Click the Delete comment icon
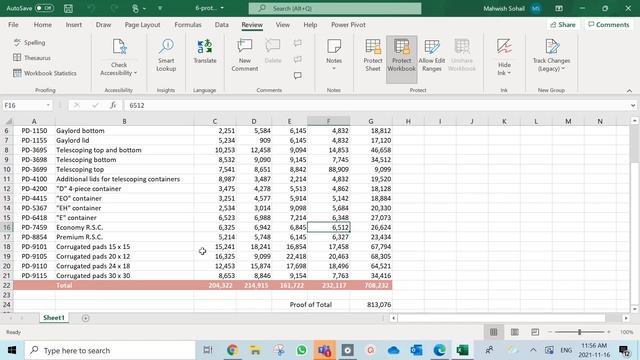 273,51
